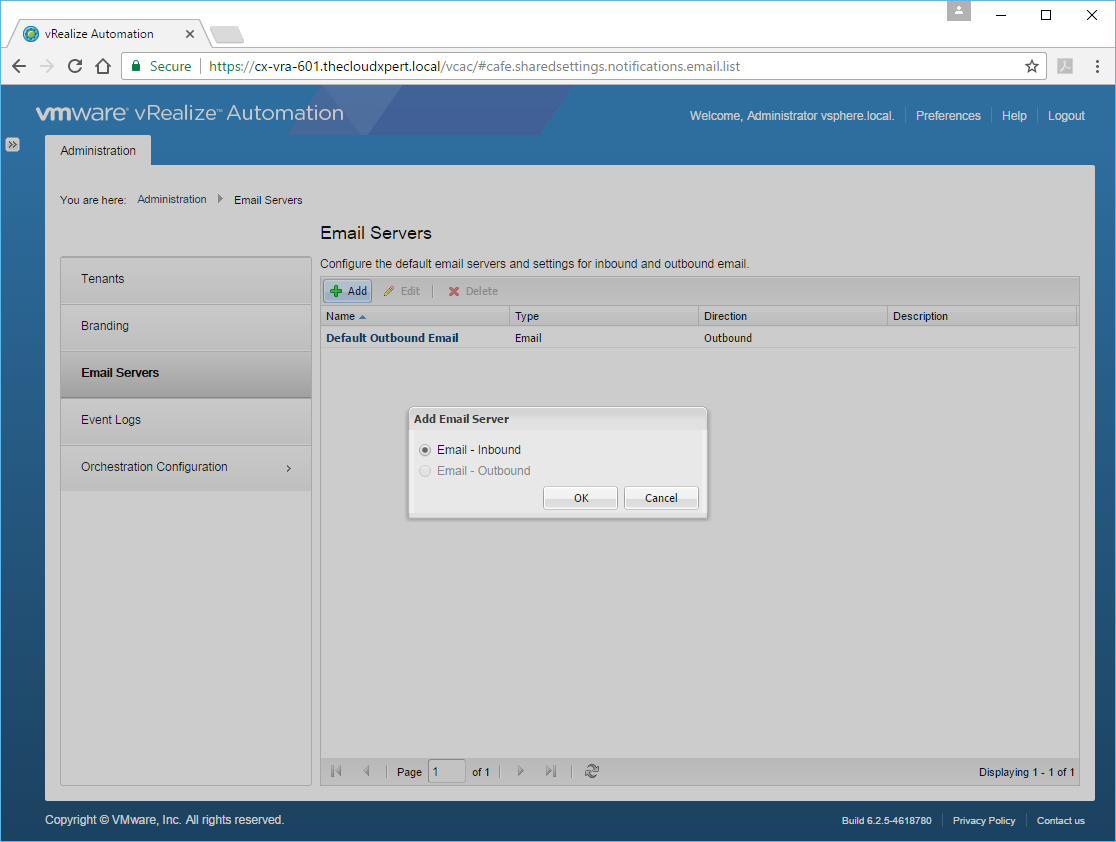The height and width of the screenshot is (842, 1116).
Task: Expand the collapsed left side panel
Action: pos(12,144)
